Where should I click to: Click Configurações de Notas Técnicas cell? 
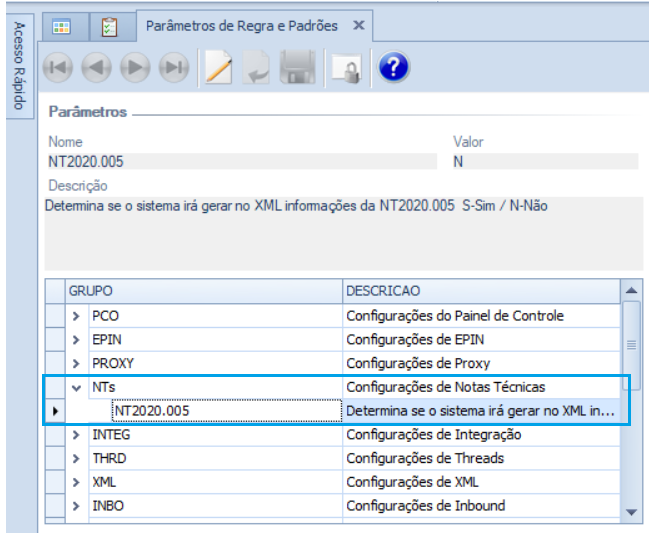pos(481,387)
